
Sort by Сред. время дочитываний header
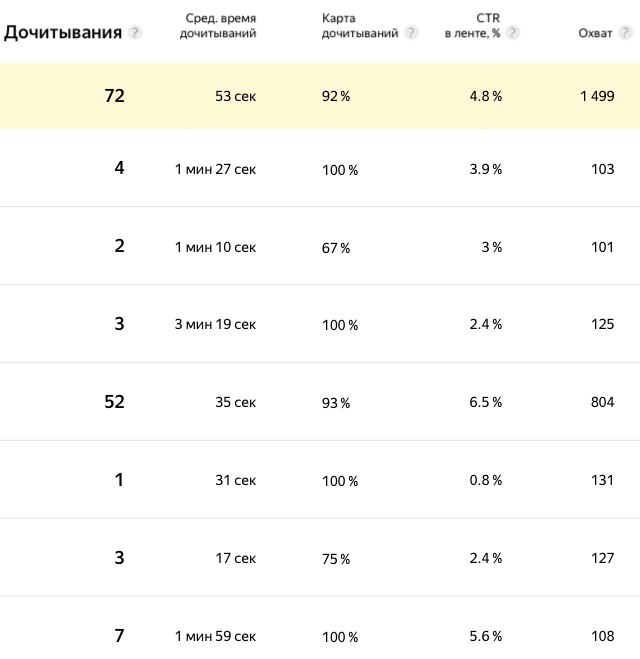[x=218, y=26]
